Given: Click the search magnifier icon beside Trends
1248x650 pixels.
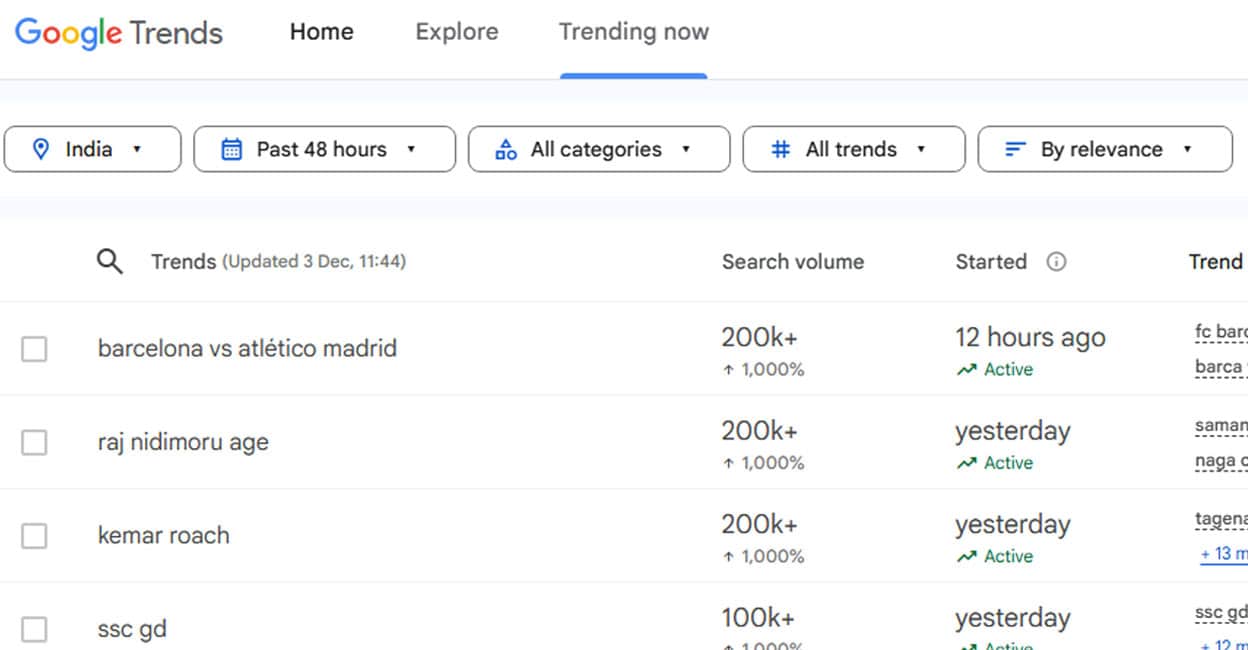Looking at the screenshot, I should coord(109,262).
